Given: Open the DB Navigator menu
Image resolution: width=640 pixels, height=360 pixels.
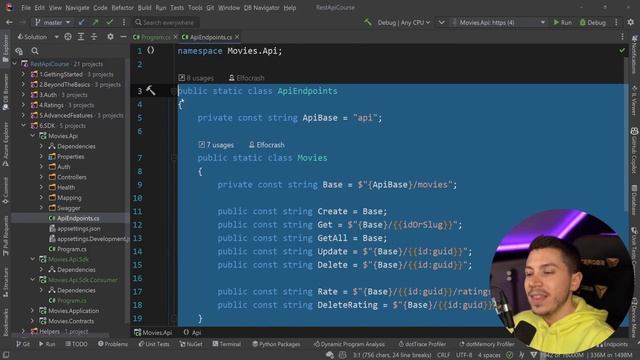Looking at the screenshot, I should click(x=262, y=8).
